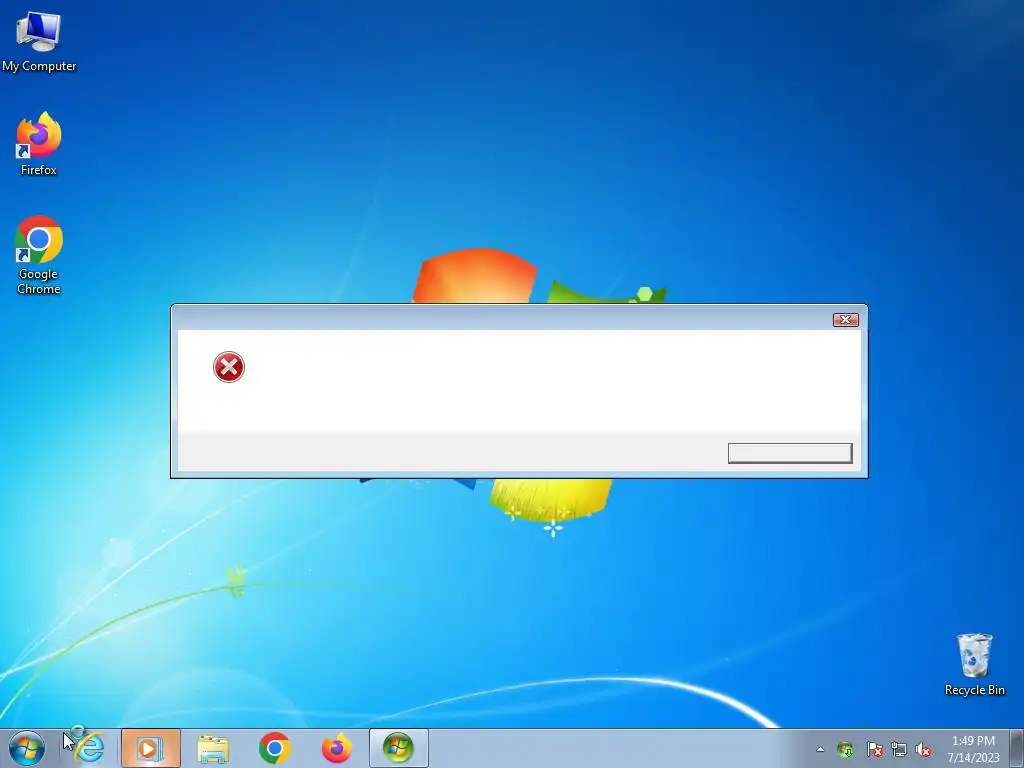The width and height of the screenshot is (1024, 768).
Task: Open the clock showing 1:49 PM
Action: [973, 749]
